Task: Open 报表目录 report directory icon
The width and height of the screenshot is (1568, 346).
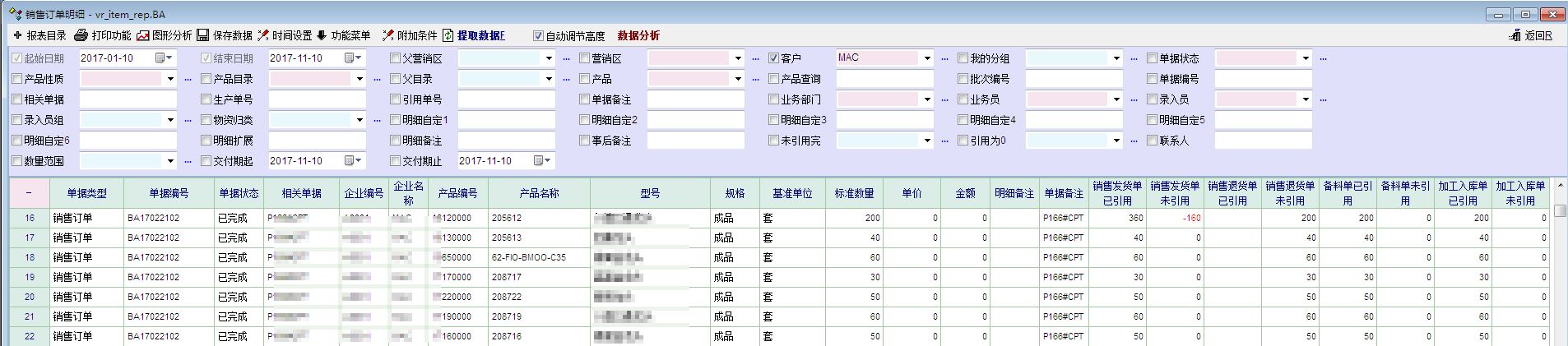Action: [18, 35]
